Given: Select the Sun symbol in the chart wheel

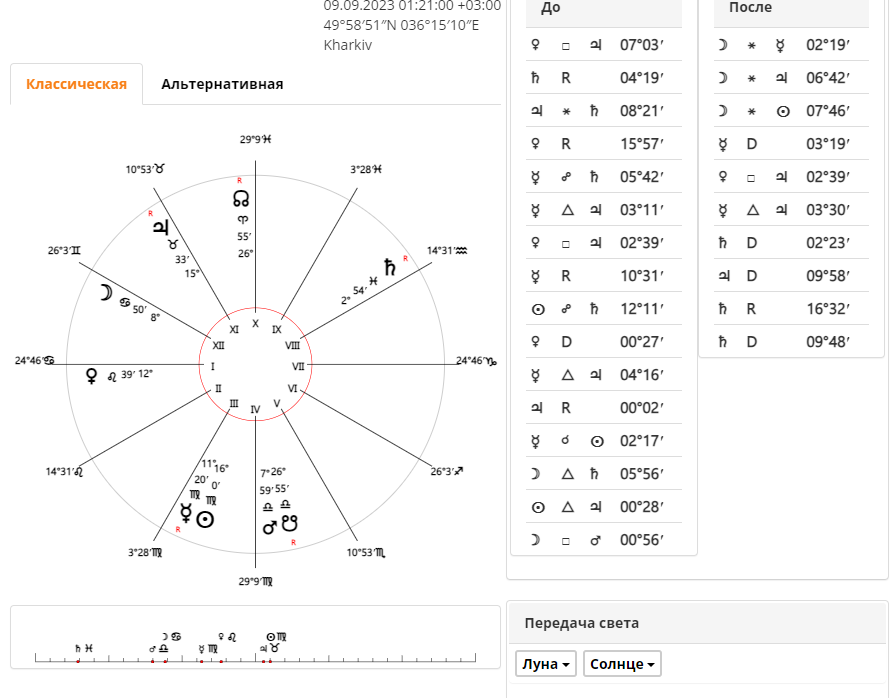Looking at the screenshot, I should (x=205, y=519).
